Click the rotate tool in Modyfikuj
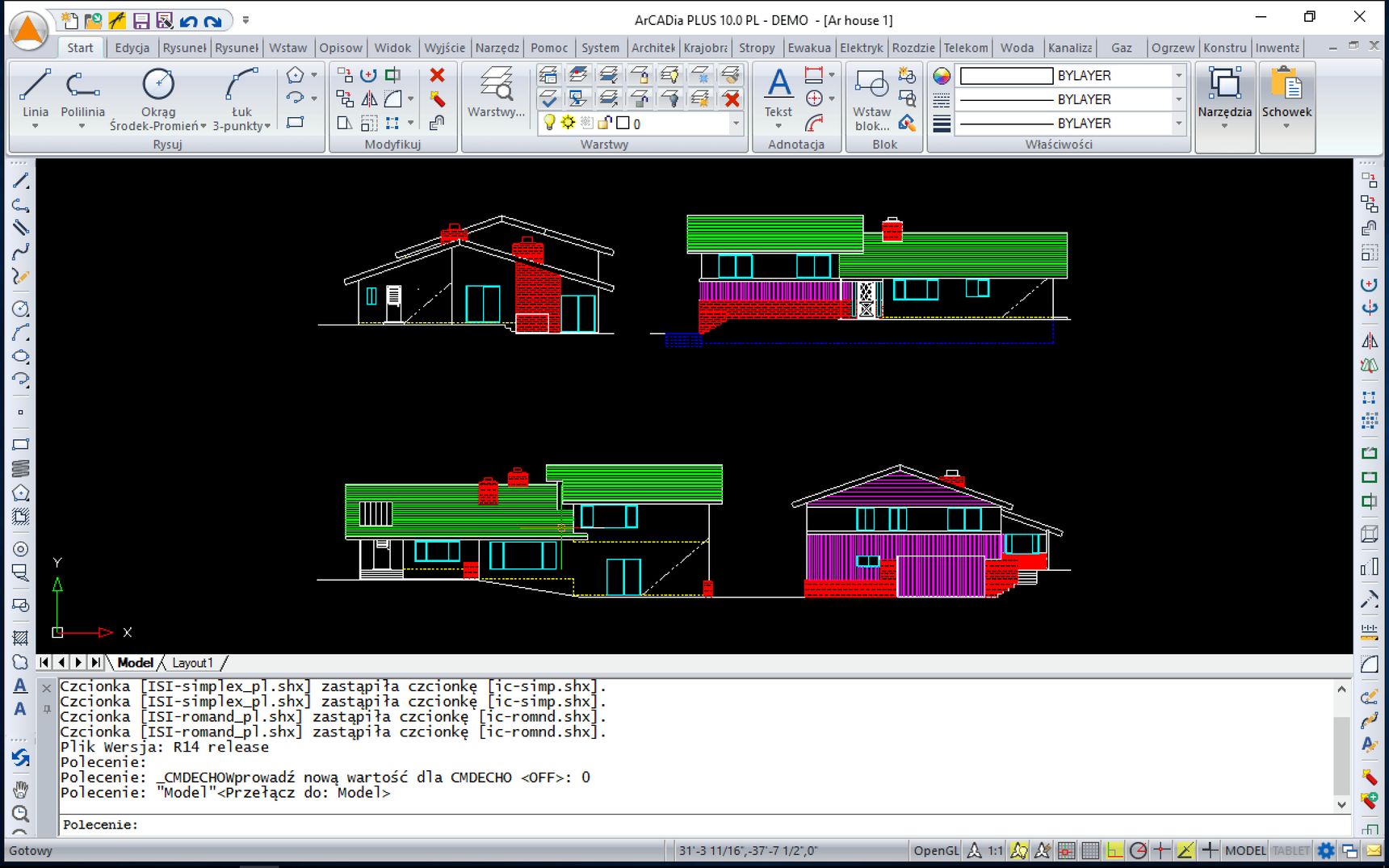1389x868 pixels. tap(369, 75)
